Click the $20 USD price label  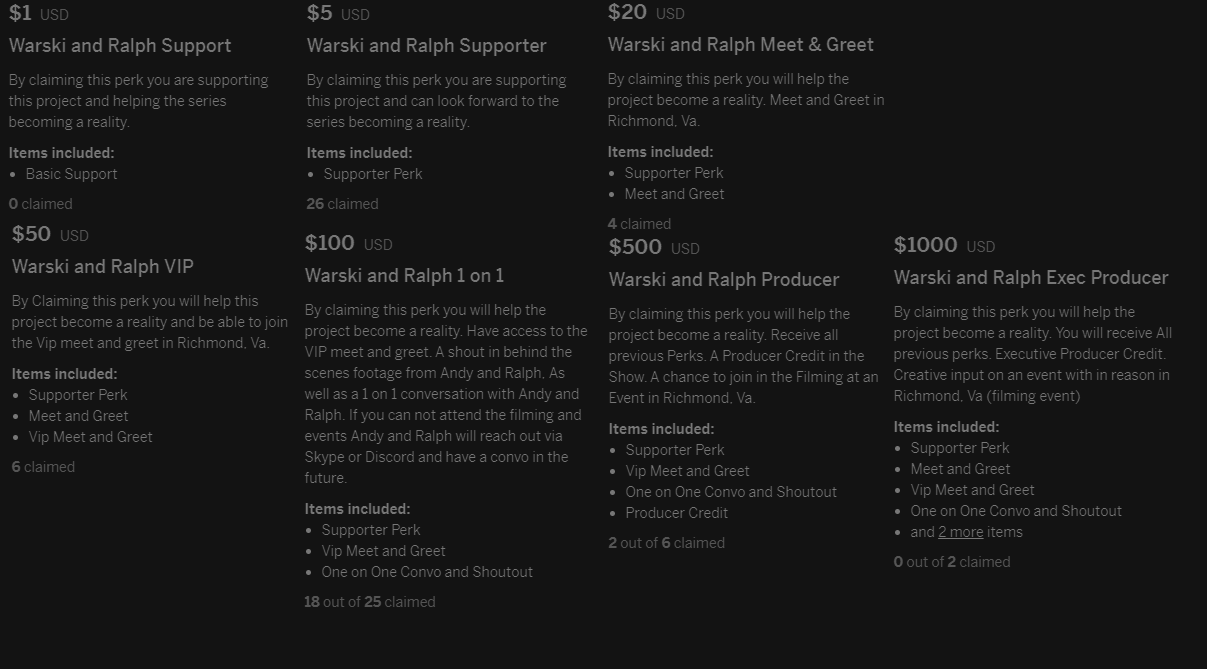646,13
